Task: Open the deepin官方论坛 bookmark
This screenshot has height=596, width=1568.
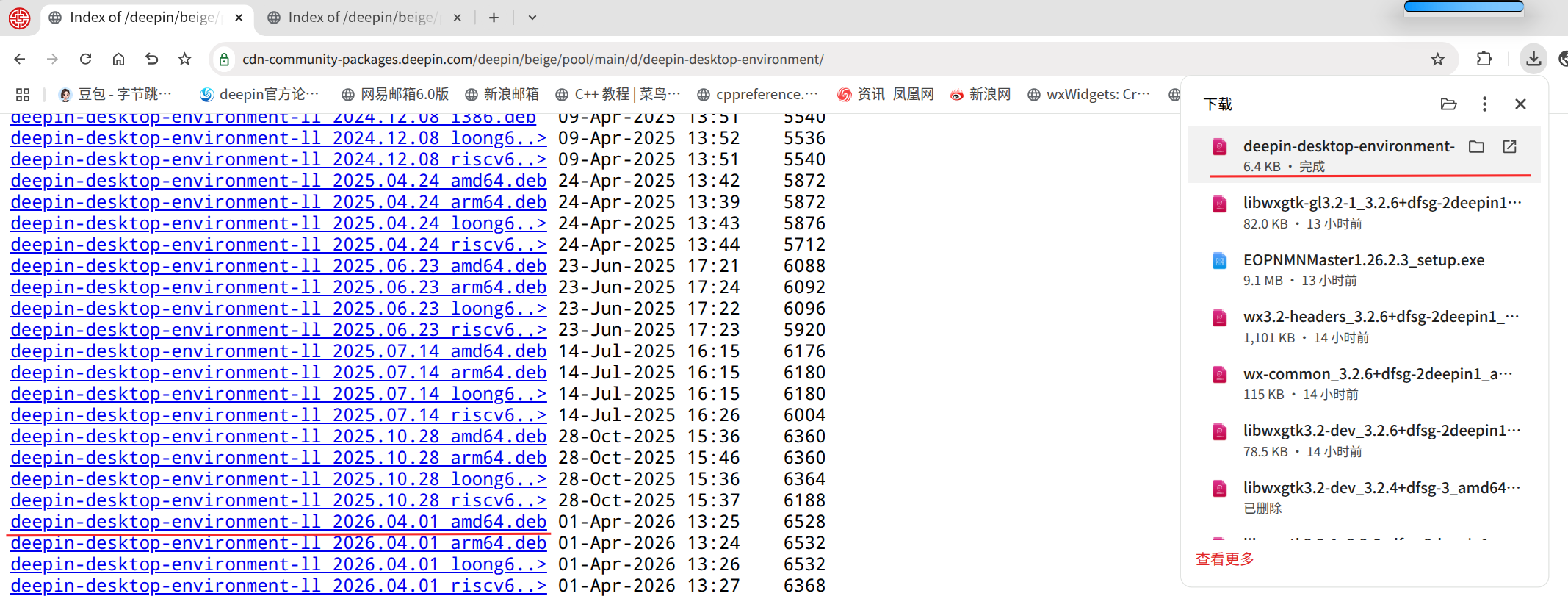Action: click(260, 95)
